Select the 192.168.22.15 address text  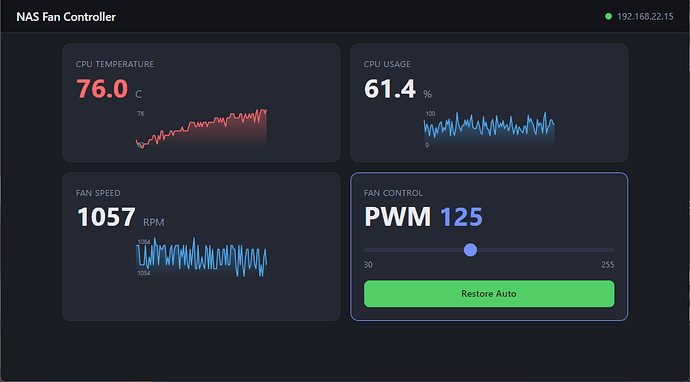[x=645, y=17]
